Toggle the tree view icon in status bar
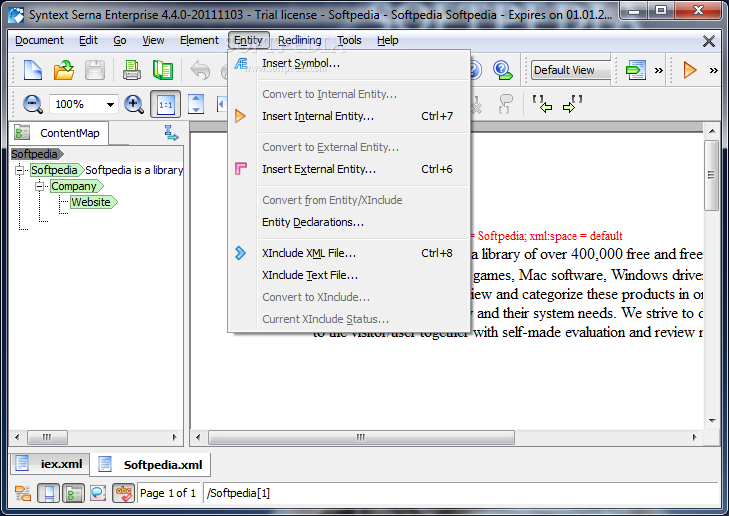729x516 pixels. [23, 493]
